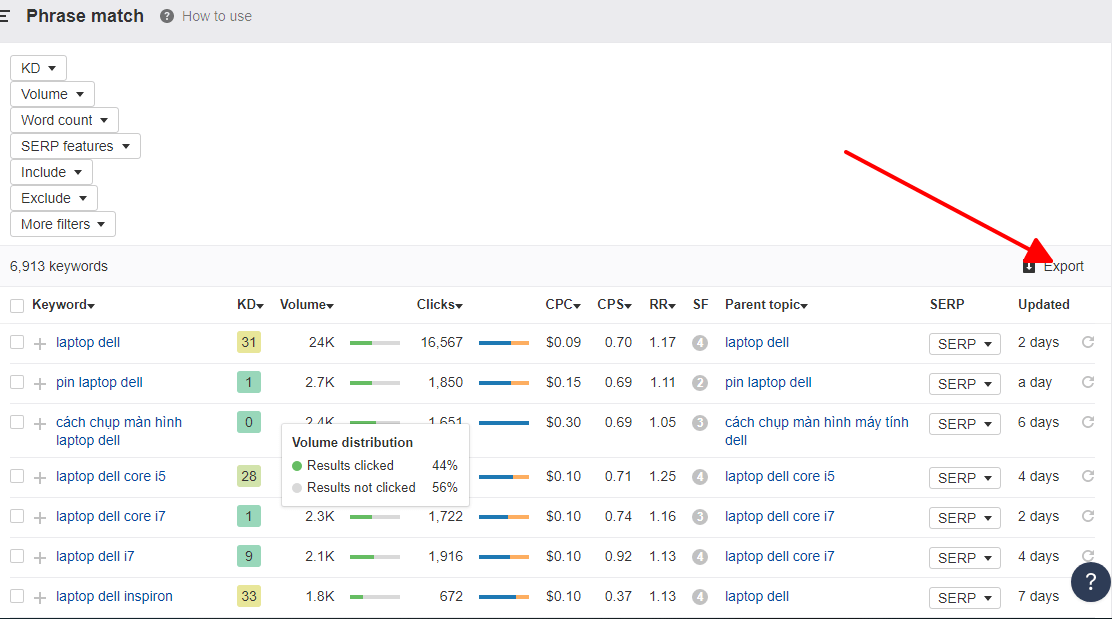Open keyword link 'laptop dell inspiron'
Image resolution: width=1112 pixels, height=619 pixels.
(114, 596)
